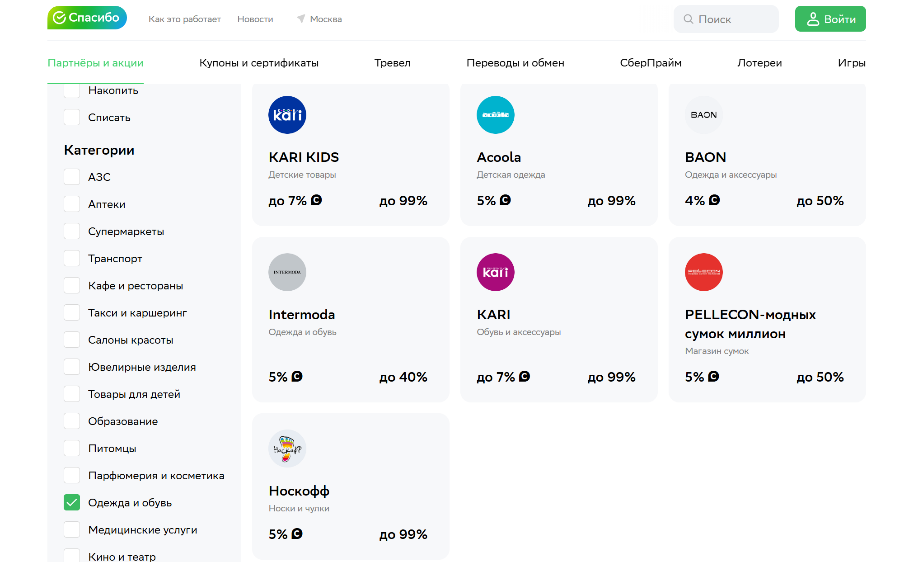
Task: Open the Москва city selector
Action: click(x=319, y=19)
